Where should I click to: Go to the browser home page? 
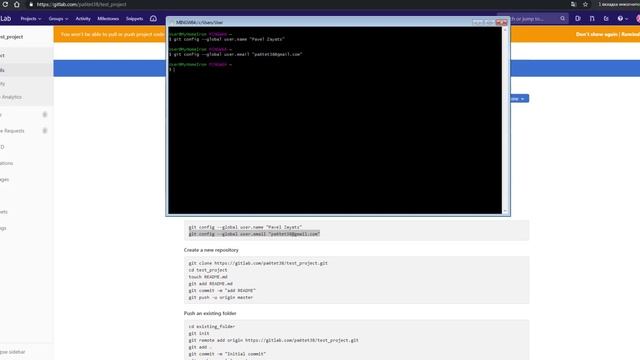[17, 4]
